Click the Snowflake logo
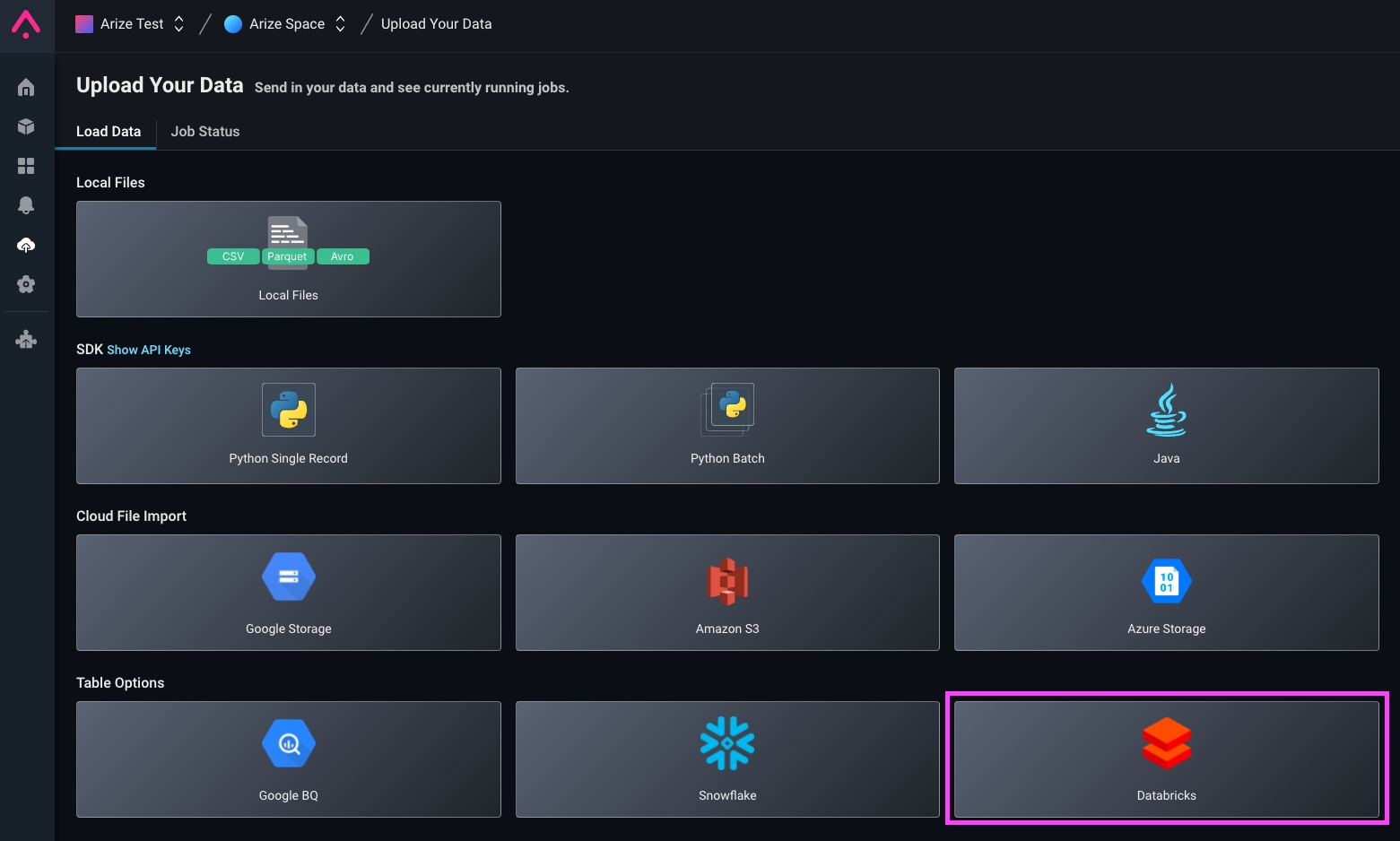This screenshot has height=841, width=1400. coord(727,743)
